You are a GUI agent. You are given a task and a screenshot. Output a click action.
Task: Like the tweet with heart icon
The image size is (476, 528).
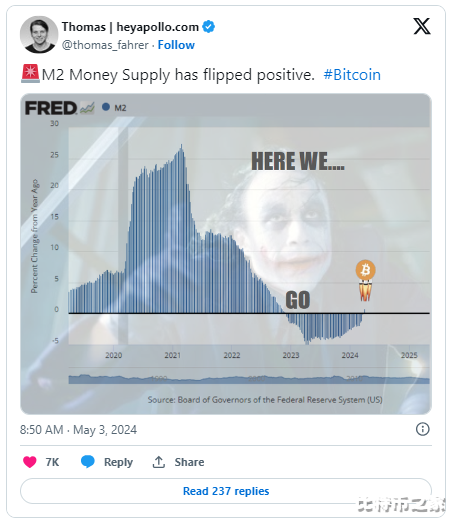point(30,462)
